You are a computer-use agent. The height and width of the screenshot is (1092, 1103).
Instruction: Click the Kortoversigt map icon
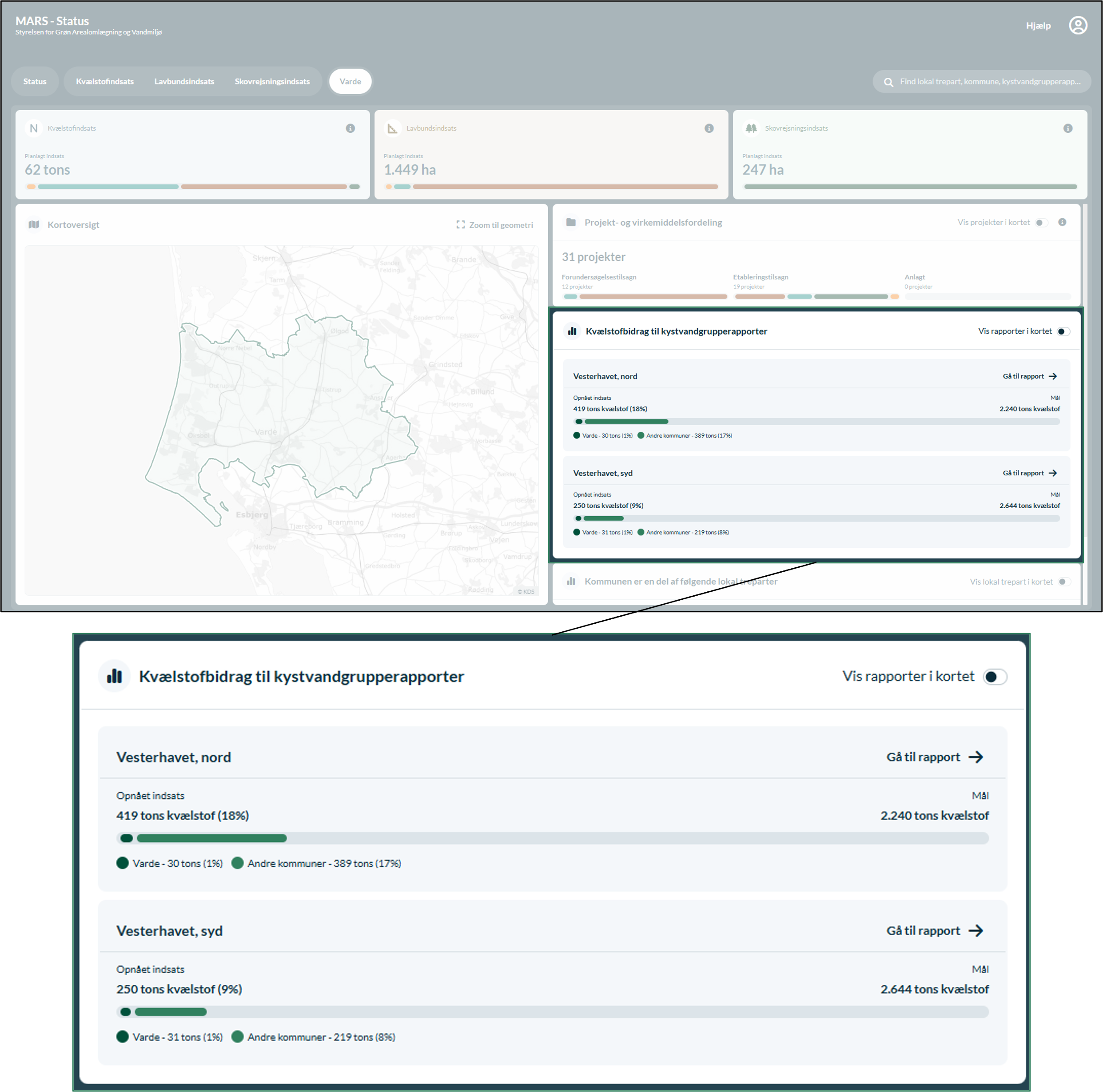tap(34, 224)
